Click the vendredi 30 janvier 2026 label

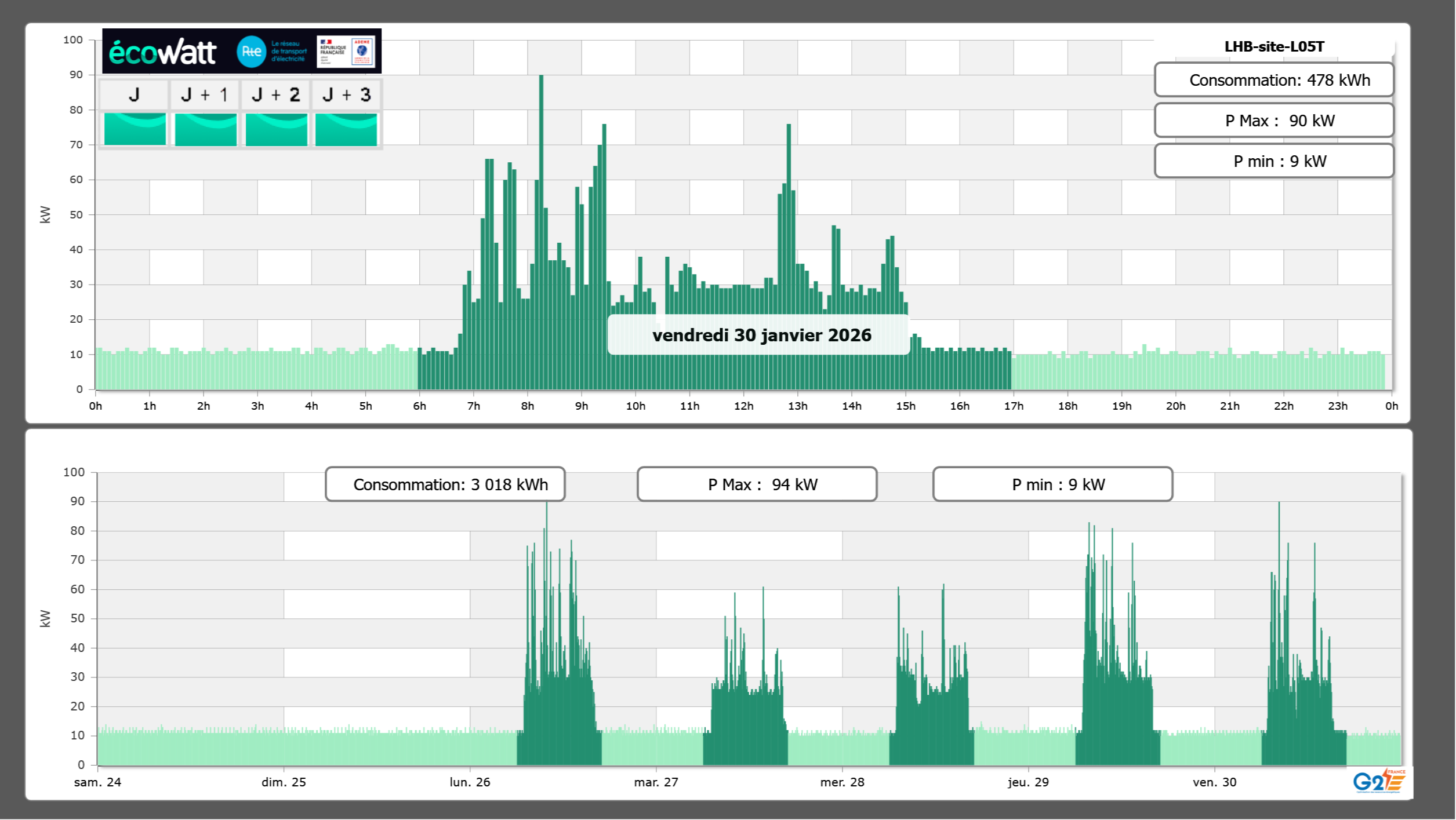(x=761, y=335)
